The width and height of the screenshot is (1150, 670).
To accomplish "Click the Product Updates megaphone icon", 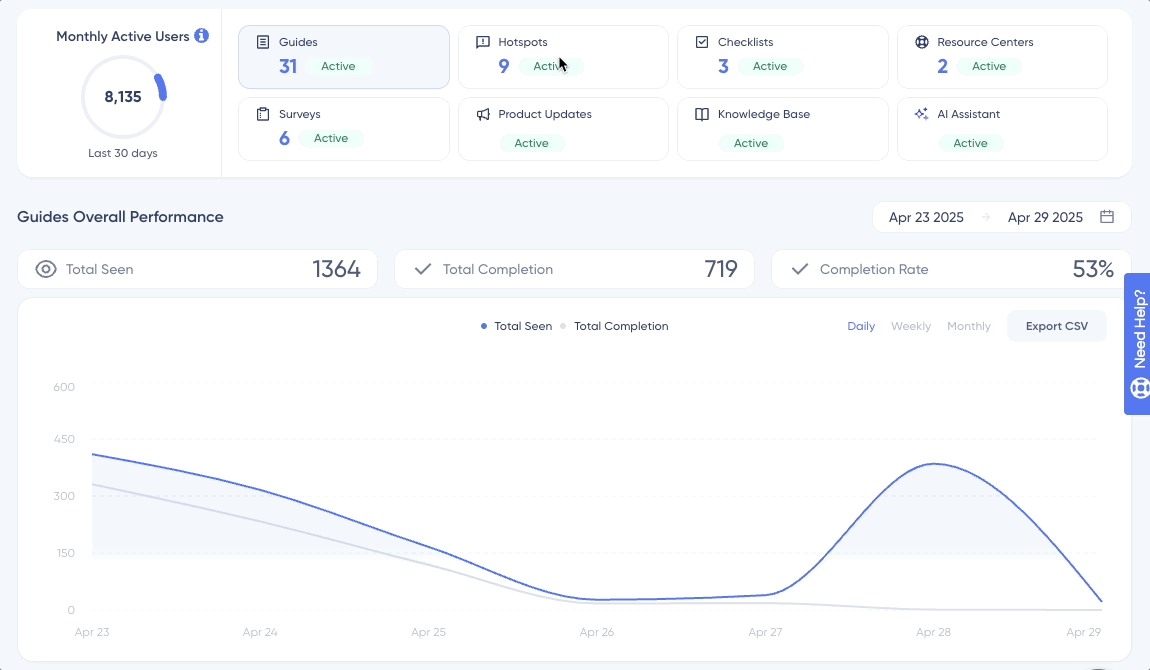I will point(483,114).
